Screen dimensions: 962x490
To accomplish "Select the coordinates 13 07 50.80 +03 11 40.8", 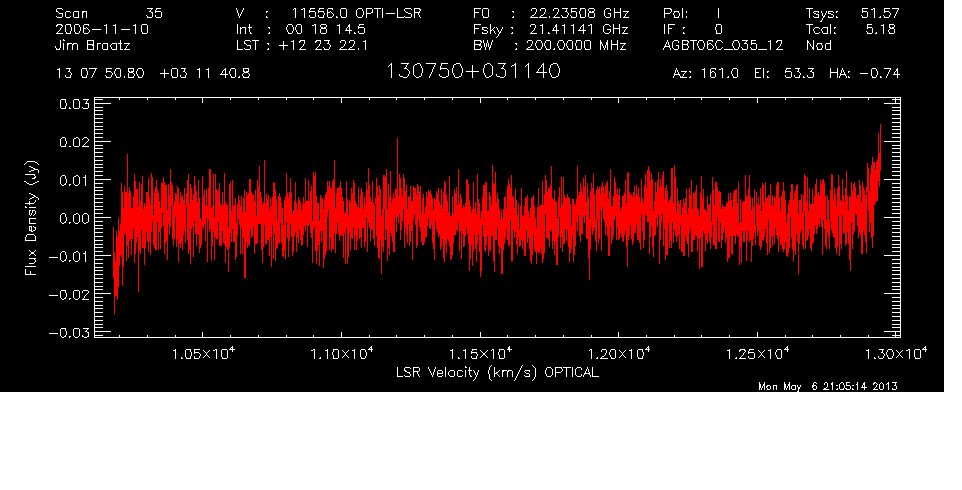I will point(153,74).
